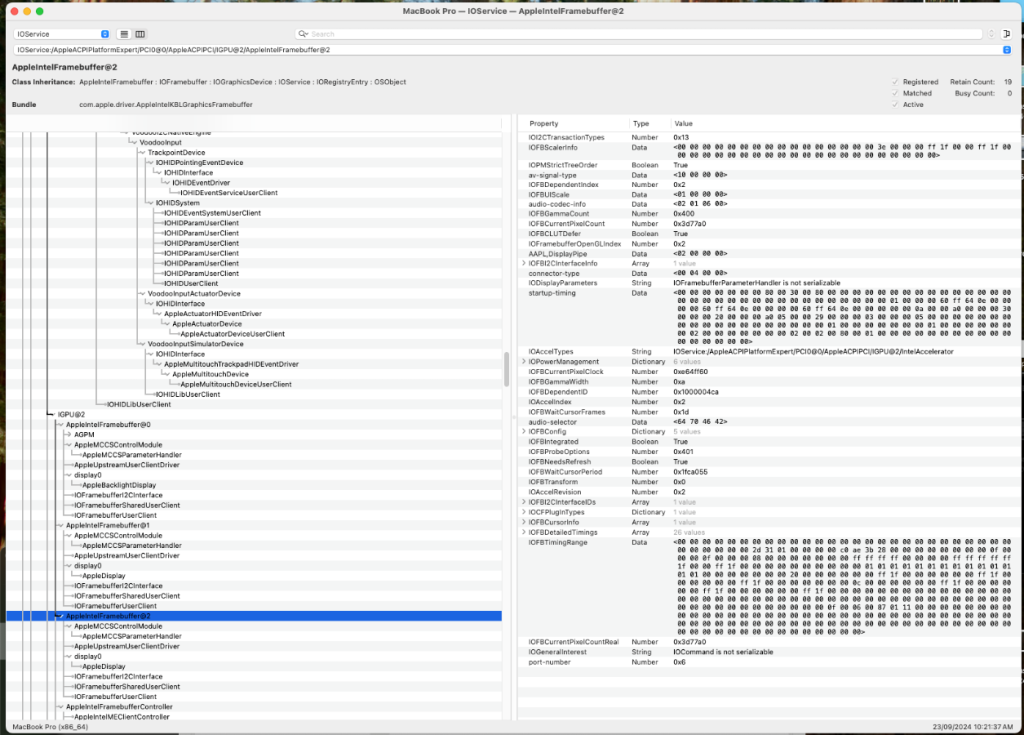The image size is (1024, 735).
Task: Toggle the Matched checkmark
Action: pyautogui.click(x=895, y=93)
